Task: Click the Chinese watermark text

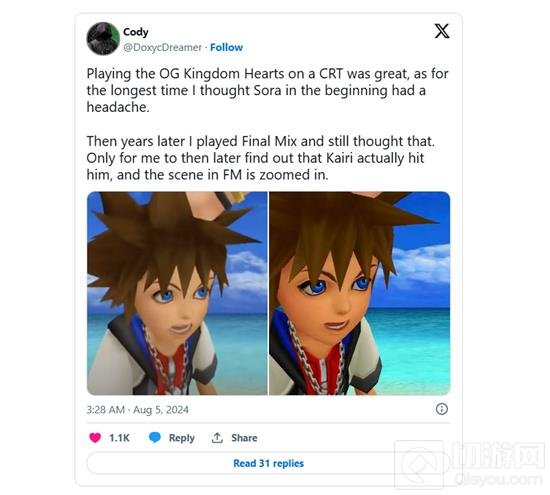Action: point(498,456)
